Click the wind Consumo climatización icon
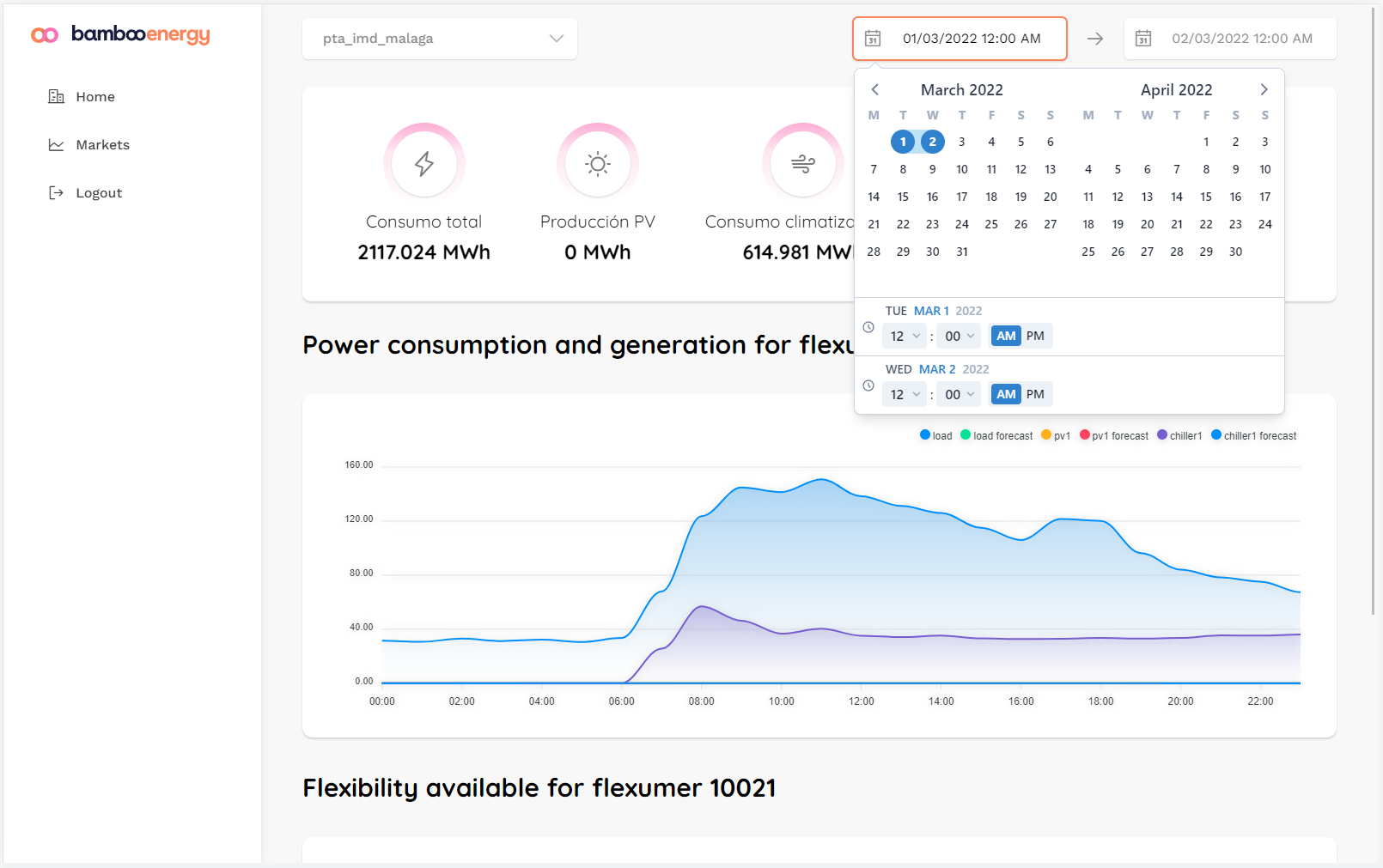 802,163
